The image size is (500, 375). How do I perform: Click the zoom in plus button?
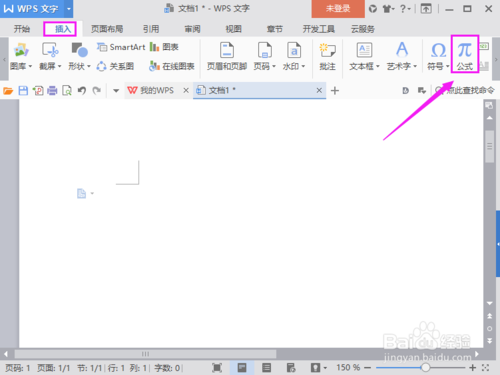473,368
